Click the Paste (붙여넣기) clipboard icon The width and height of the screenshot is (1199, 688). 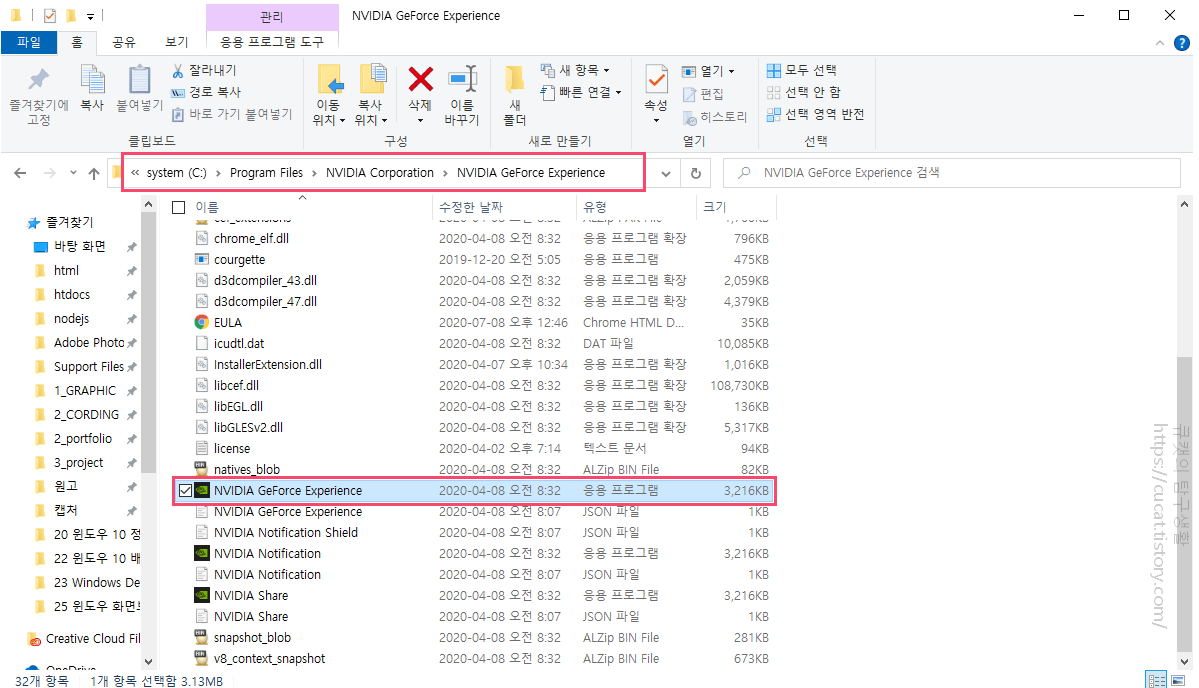coord(140,89)
